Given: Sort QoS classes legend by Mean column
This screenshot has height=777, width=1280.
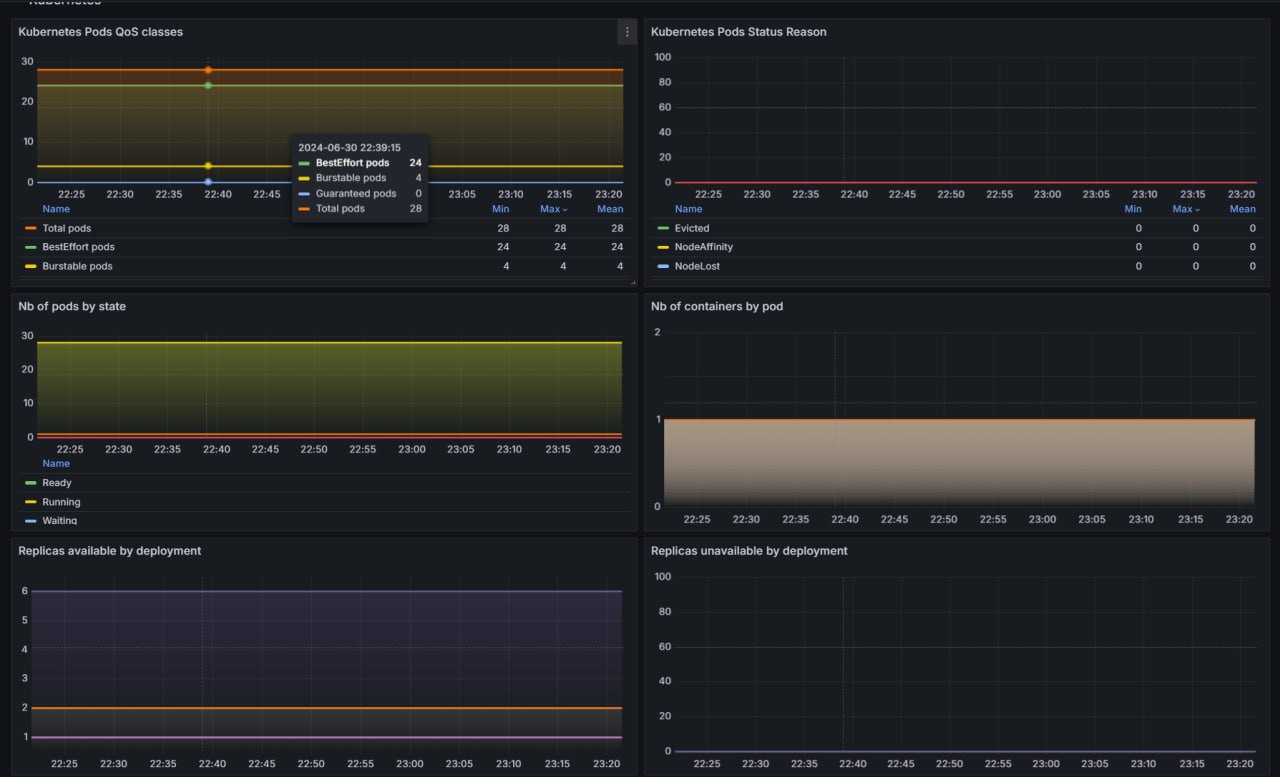Looking at the screenshot, I should 610,209.
